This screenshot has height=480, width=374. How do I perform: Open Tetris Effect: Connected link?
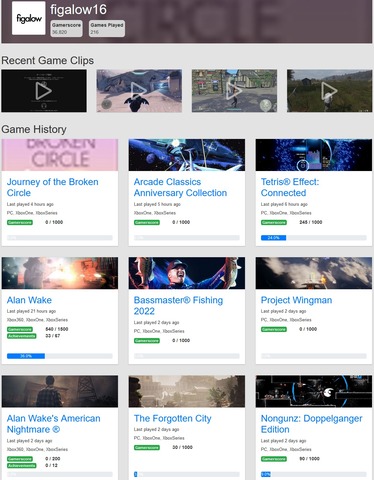pos(290,187)
